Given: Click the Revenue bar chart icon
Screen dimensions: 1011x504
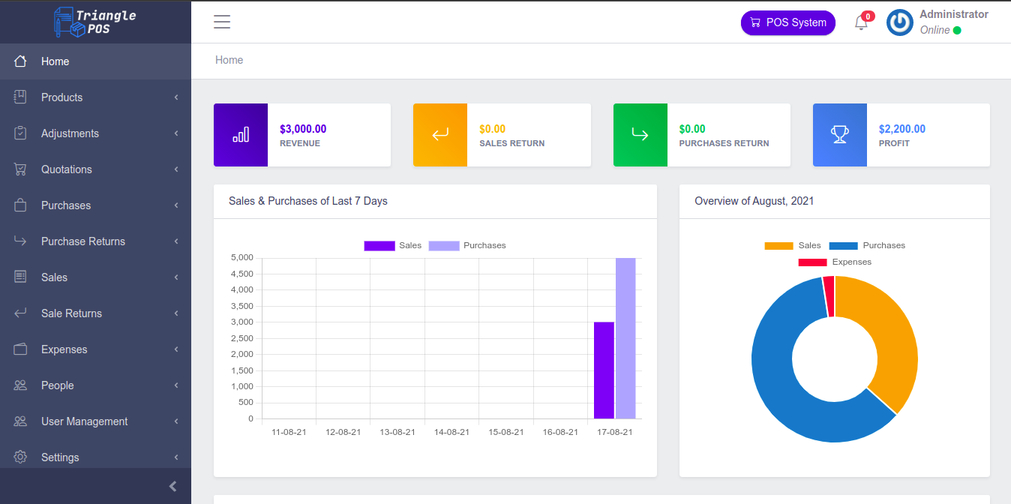Looking at the screenshot, I should 241,135.
